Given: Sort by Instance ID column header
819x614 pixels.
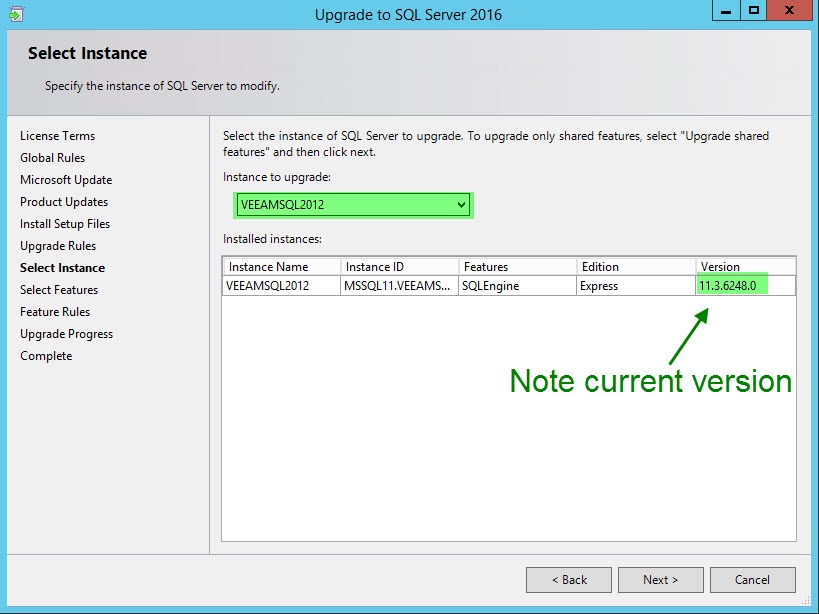Looking at the screenshot, I should [400, 267].
